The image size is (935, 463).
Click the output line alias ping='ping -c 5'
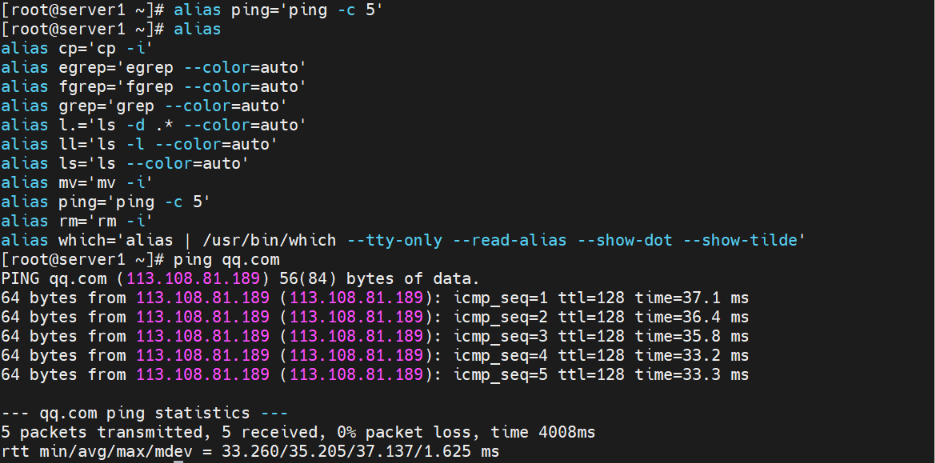pos(106,202)
